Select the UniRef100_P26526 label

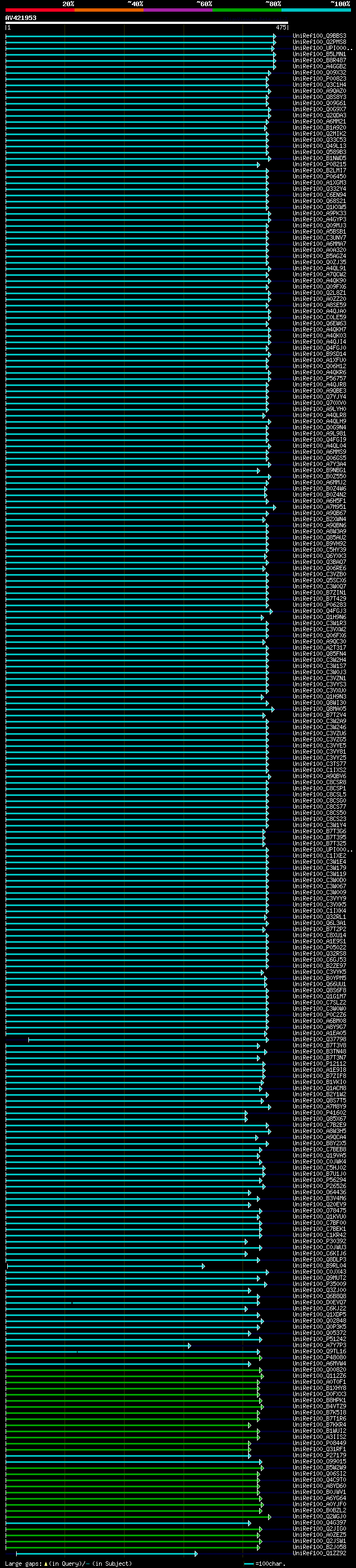[319, 1186]
